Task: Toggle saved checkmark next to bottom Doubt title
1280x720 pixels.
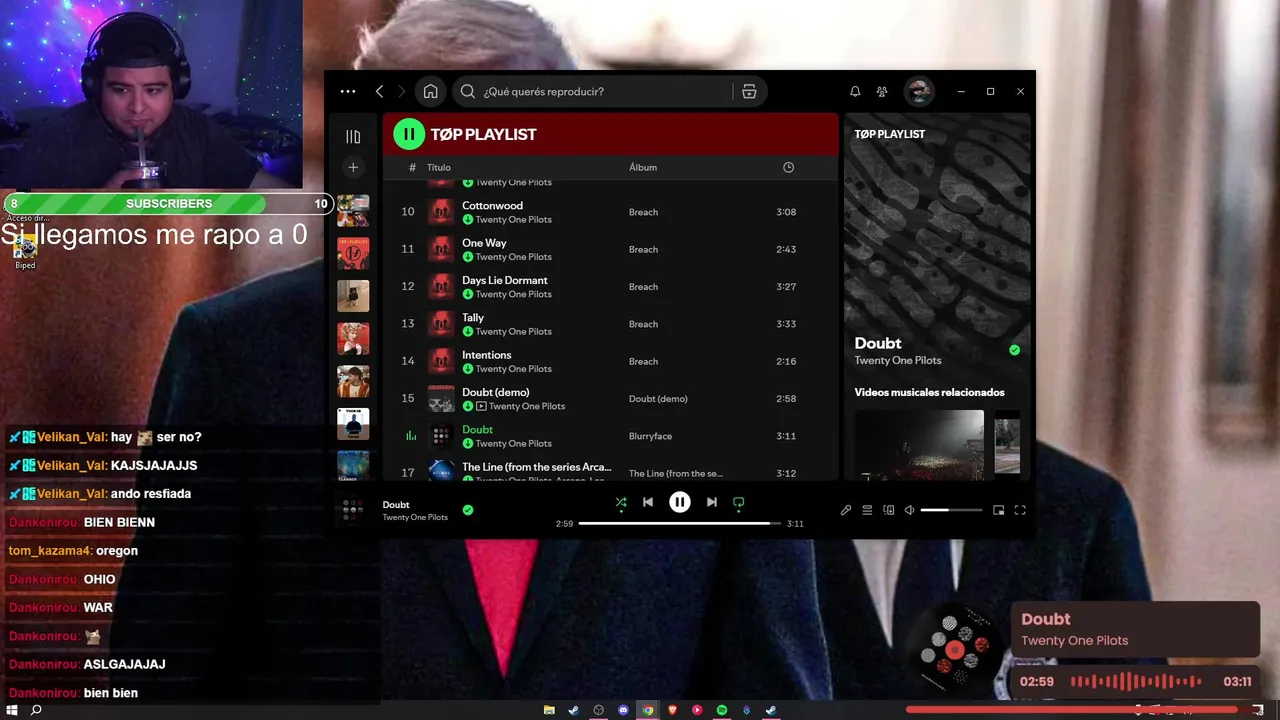Action: coord(468,510)
